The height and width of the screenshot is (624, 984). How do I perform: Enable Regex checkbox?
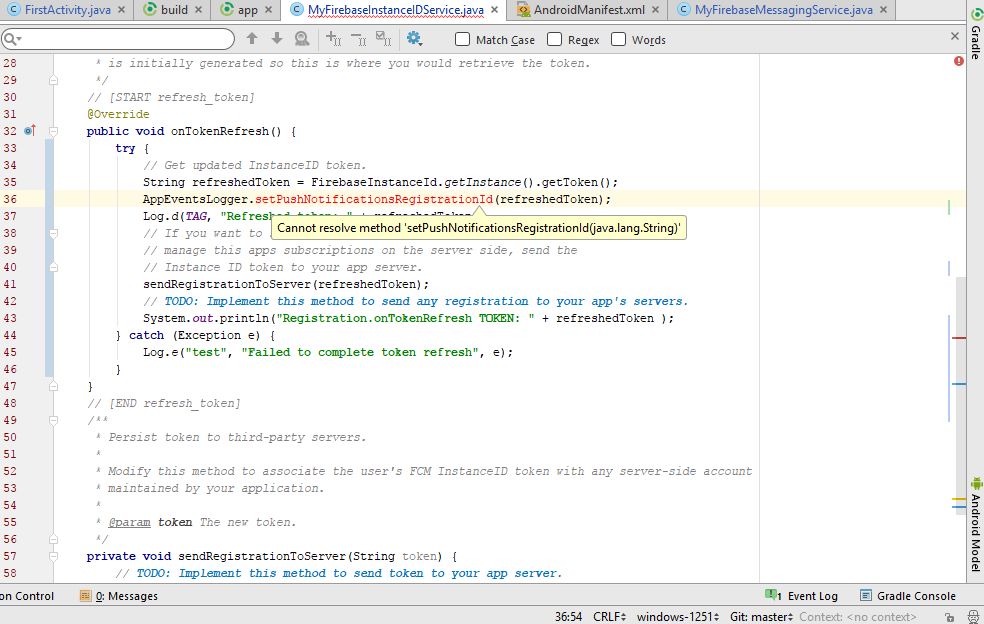[554, 40]
